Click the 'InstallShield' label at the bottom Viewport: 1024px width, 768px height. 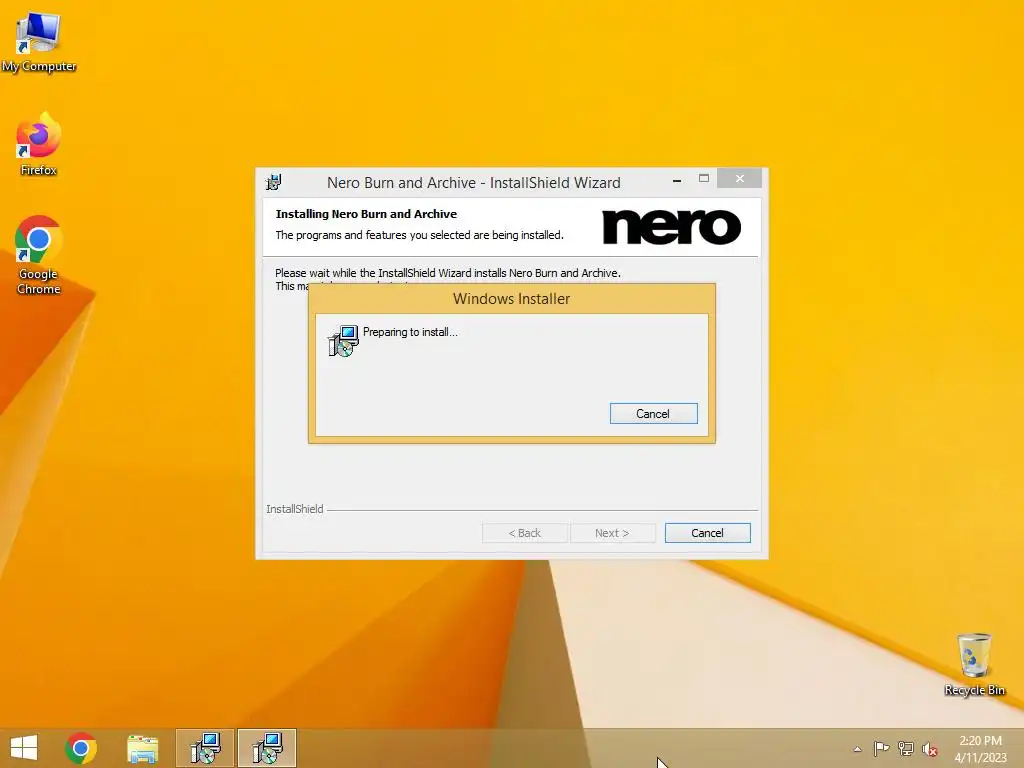coord(295,509)
